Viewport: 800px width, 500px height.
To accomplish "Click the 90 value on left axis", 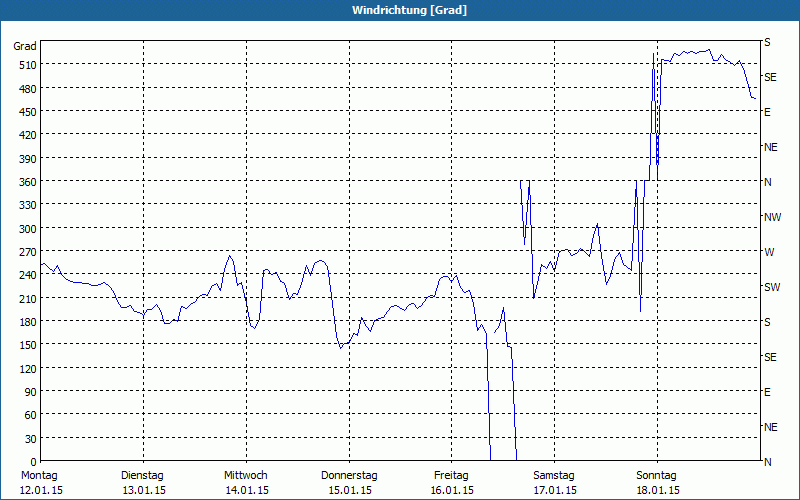I will [31, 392].
